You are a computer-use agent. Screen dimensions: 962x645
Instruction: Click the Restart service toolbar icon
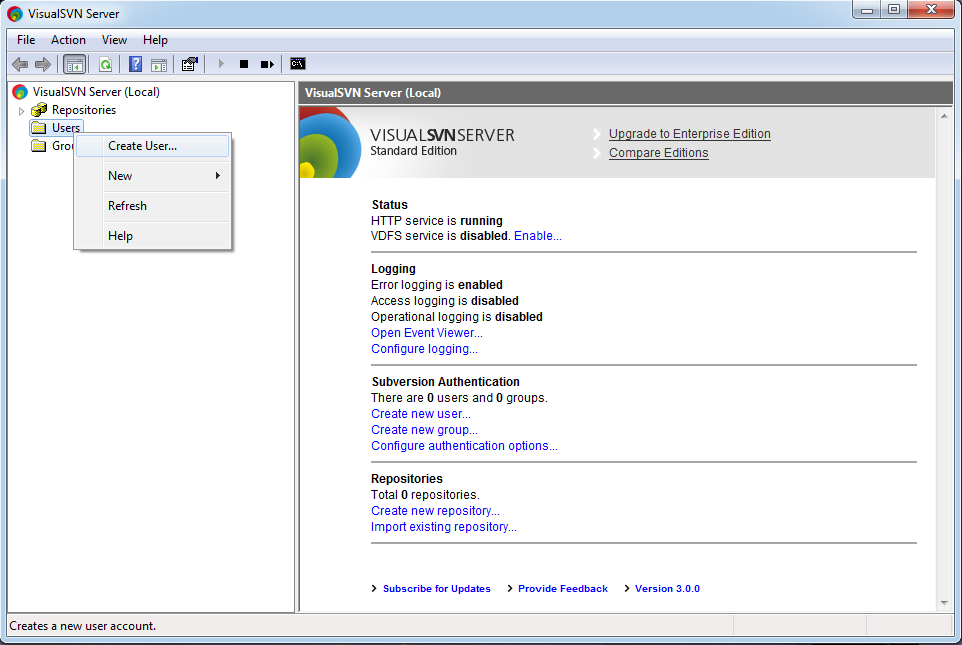(x=267, y=64)
